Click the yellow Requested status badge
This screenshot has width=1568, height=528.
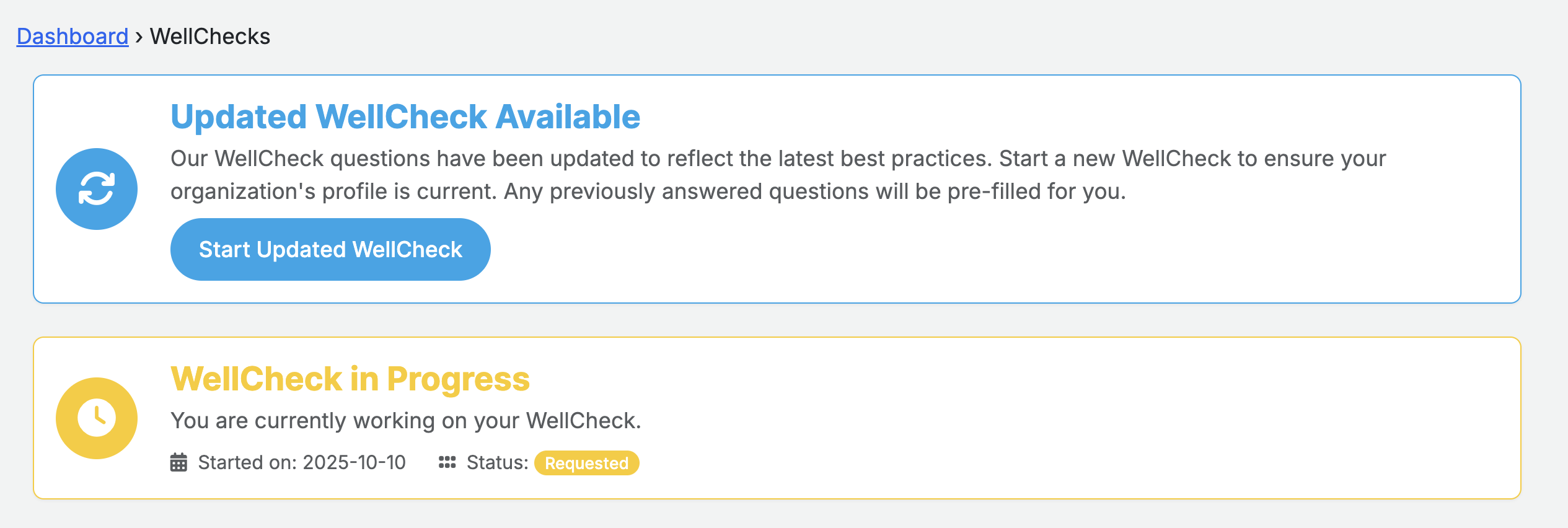coord(586,463)
